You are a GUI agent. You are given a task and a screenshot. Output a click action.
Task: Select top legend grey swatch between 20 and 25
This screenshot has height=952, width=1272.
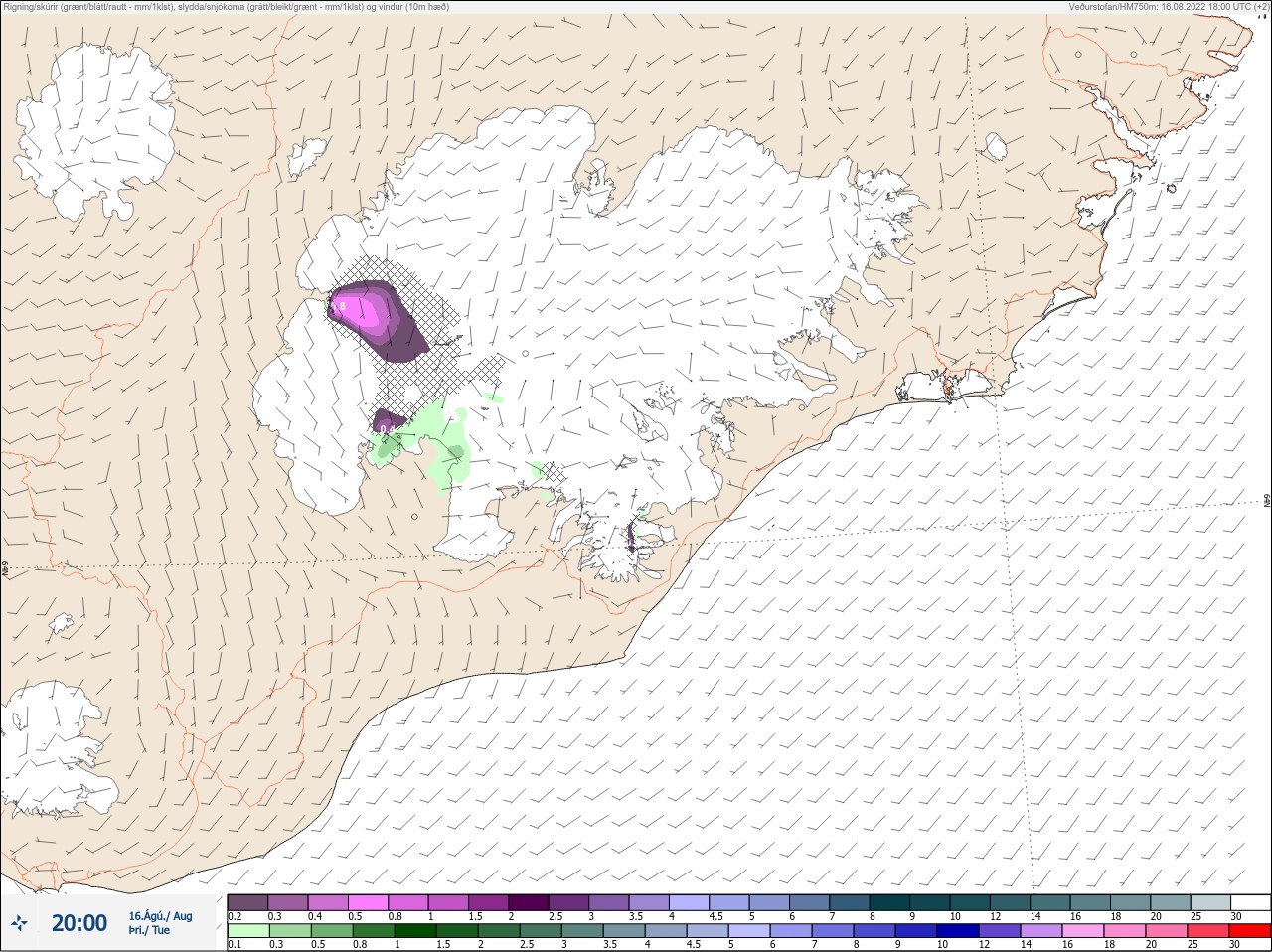coord(1171,902)
